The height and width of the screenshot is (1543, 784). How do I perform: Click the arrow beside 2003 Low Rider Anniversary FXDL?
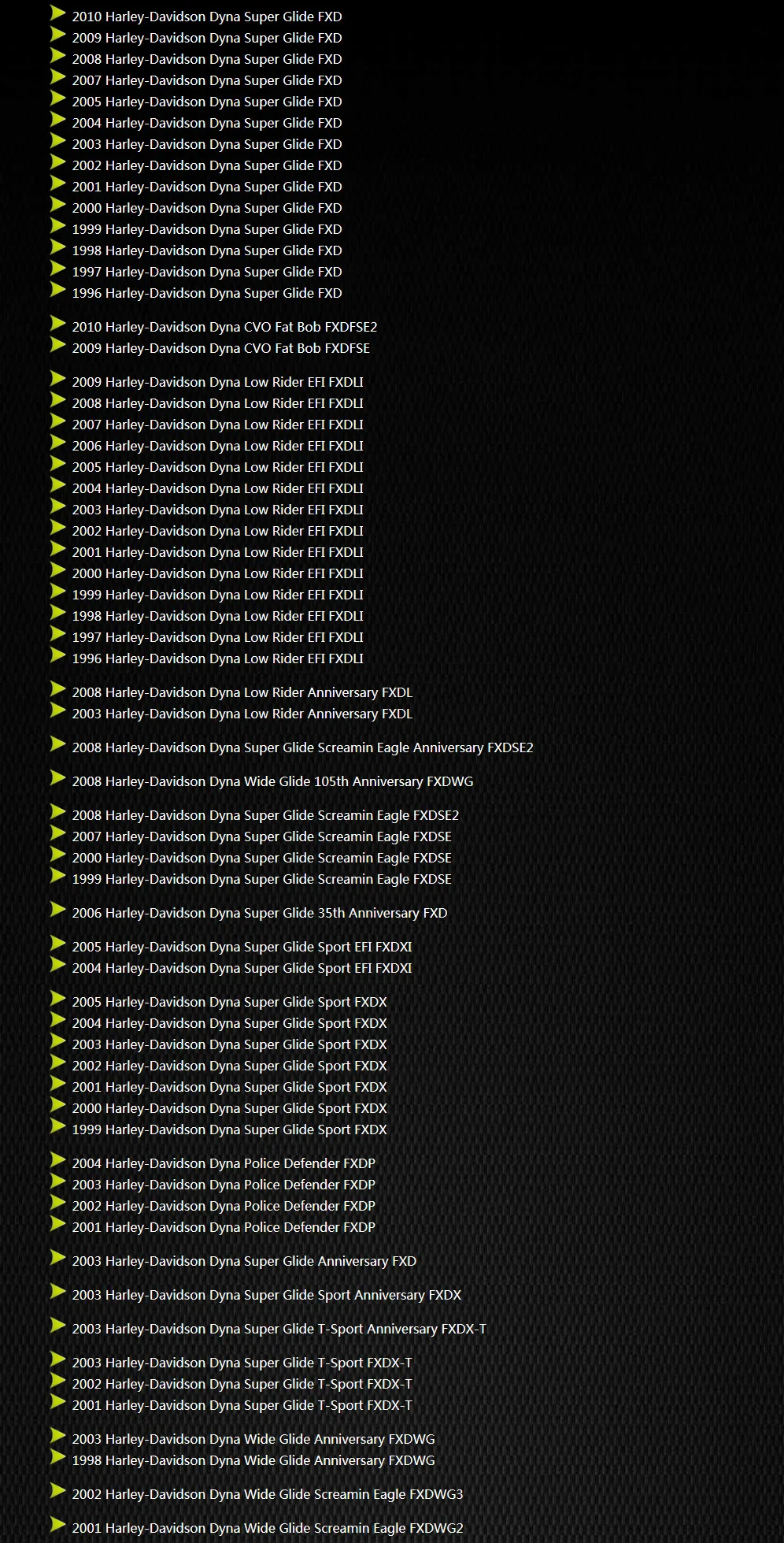pyautogui.click(x=58, y=710)
